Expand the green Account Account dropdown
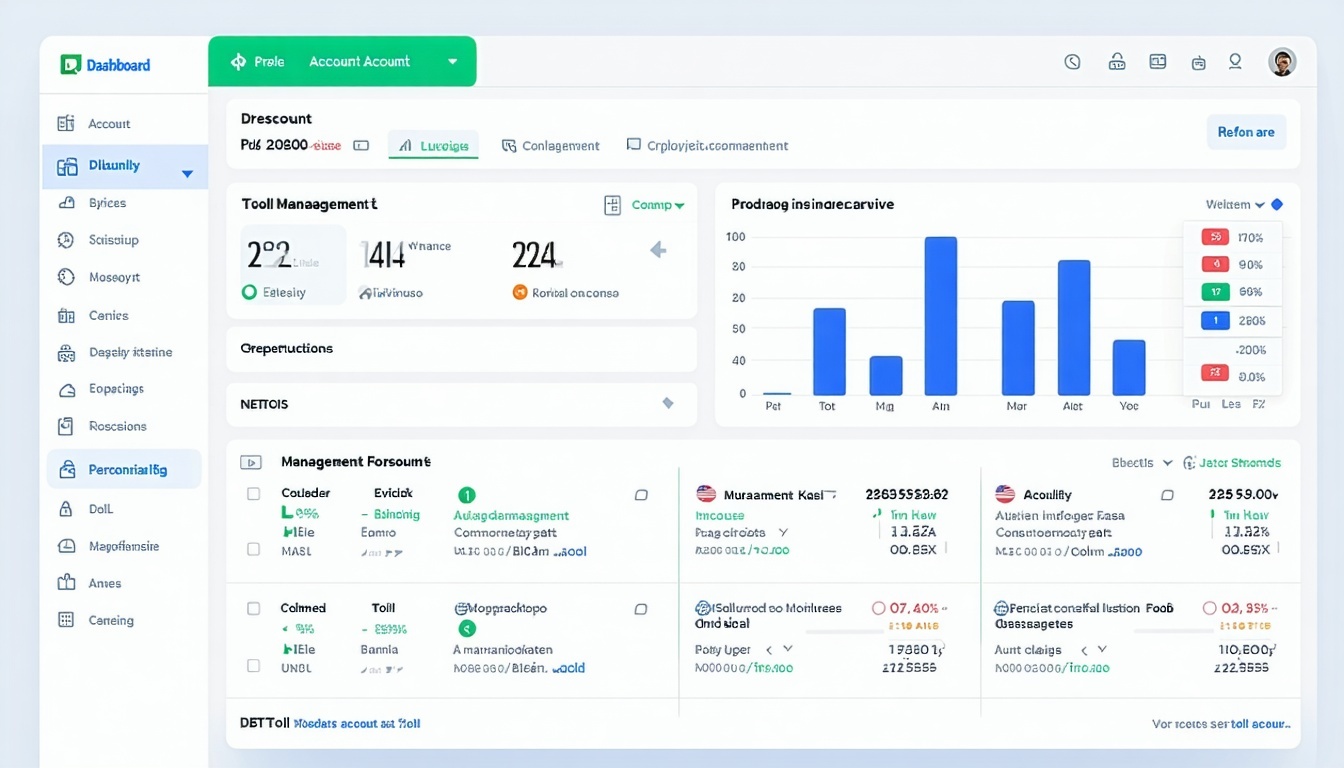The height and width of the screenshot is (768, 1344). (452, 61)
